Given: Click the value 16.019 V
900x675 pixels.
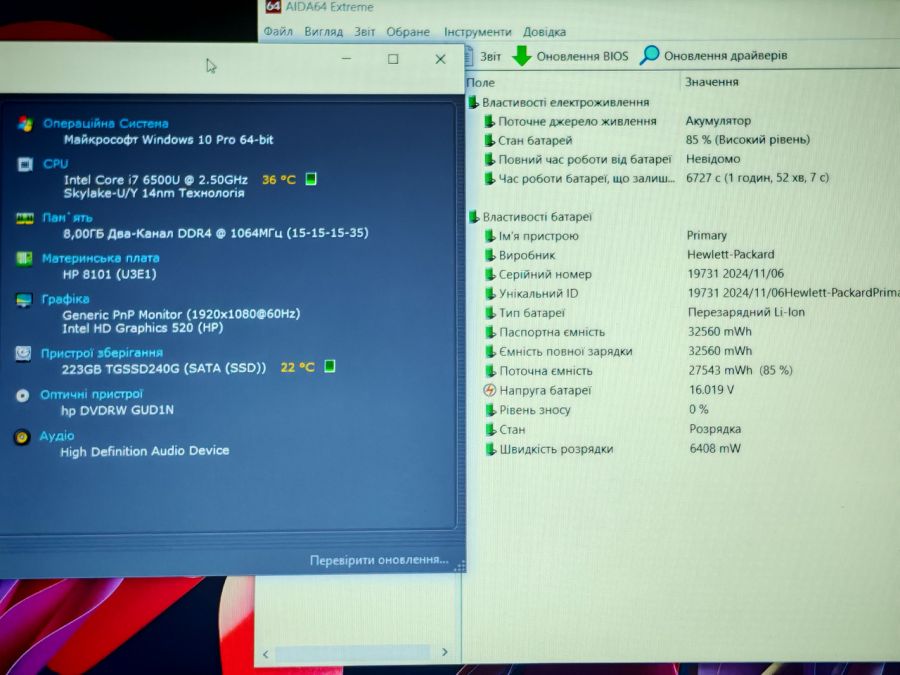Looking at the screenshot, I should click(711, 390).
